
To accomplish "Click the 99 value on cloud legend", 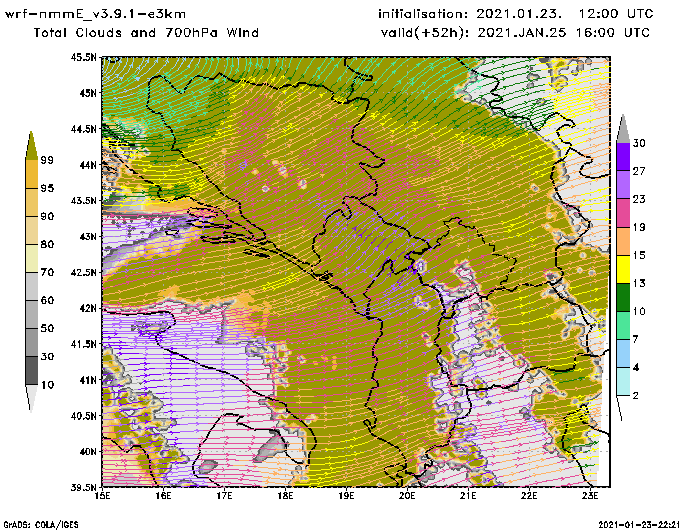I will pyautogui.click(x=47, y=160).
